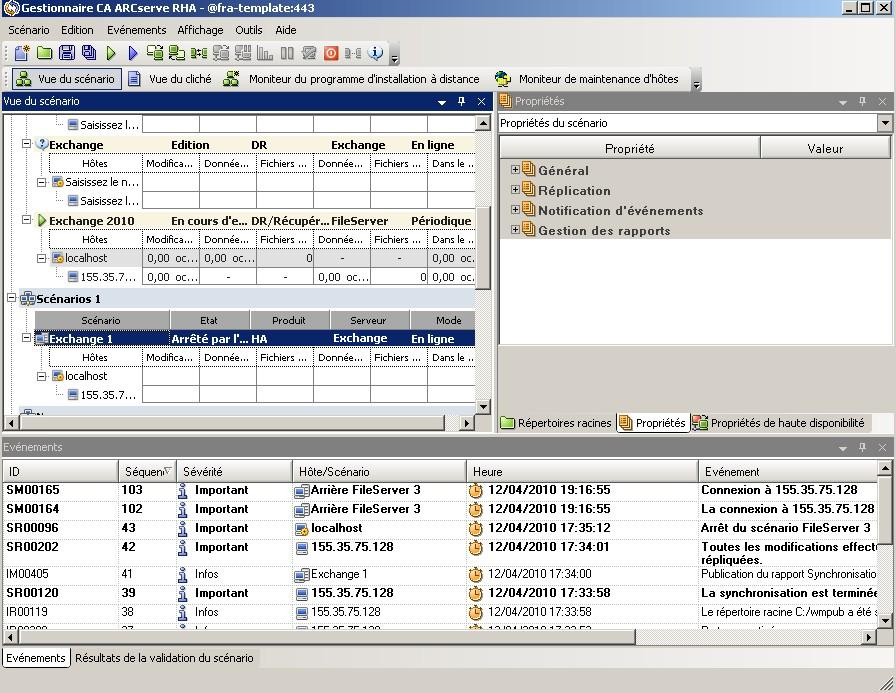The height and width of the screenshot is (693, 896).
Task: Click the Save toolbar icon
Action: [x=67, y=53]
